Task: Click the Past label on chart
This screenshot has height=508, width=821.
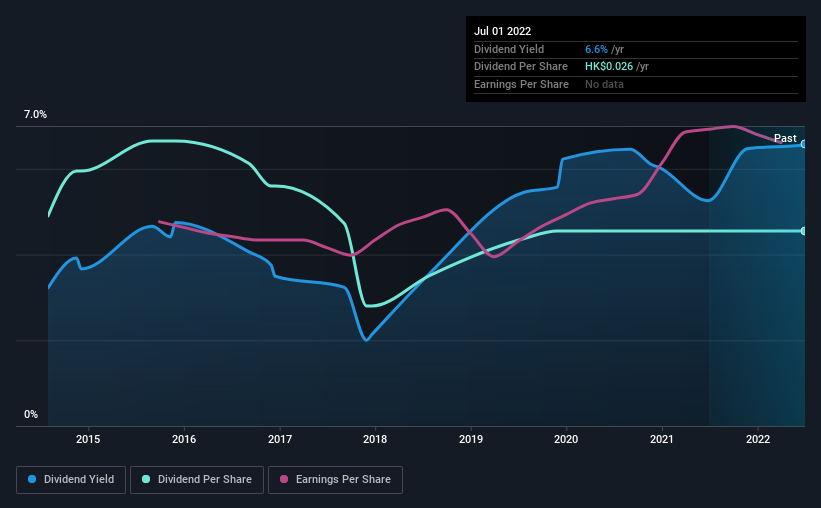Action: pos(785,138)
